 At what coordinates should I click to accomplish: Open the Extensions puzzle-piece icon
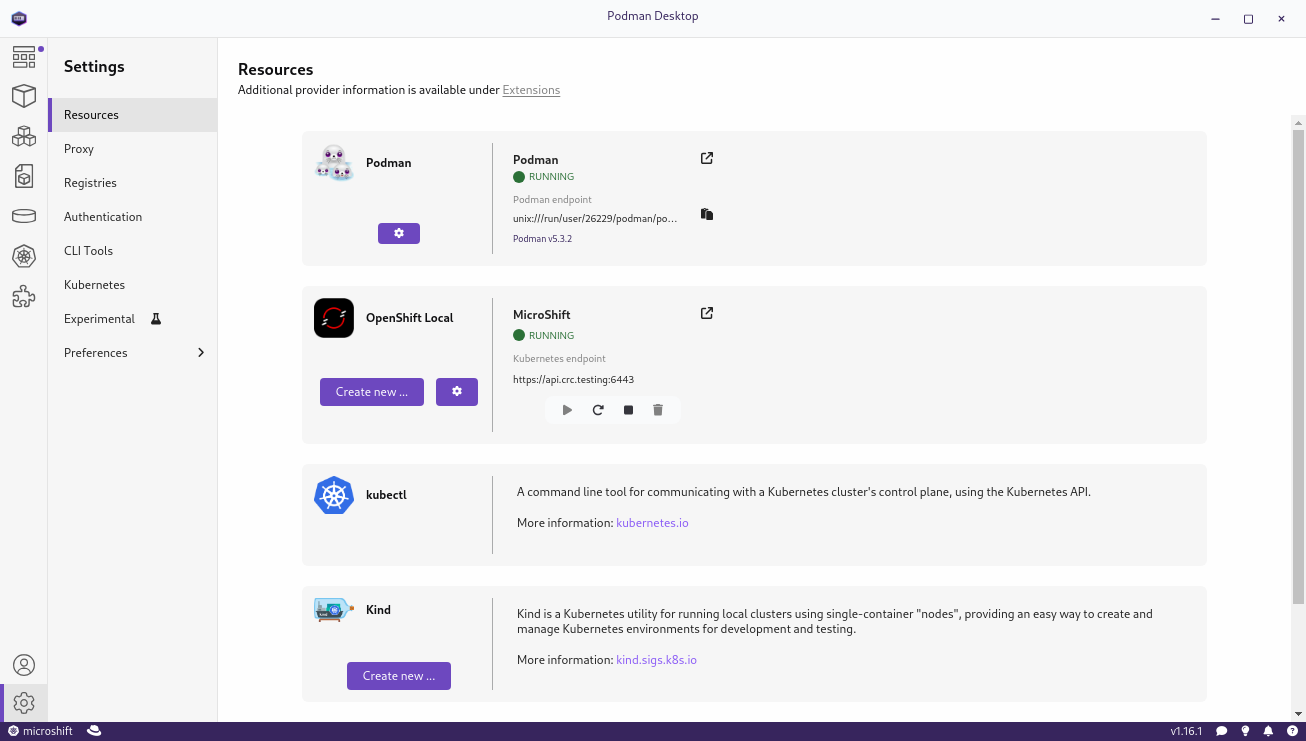click(x=24, y=296)
